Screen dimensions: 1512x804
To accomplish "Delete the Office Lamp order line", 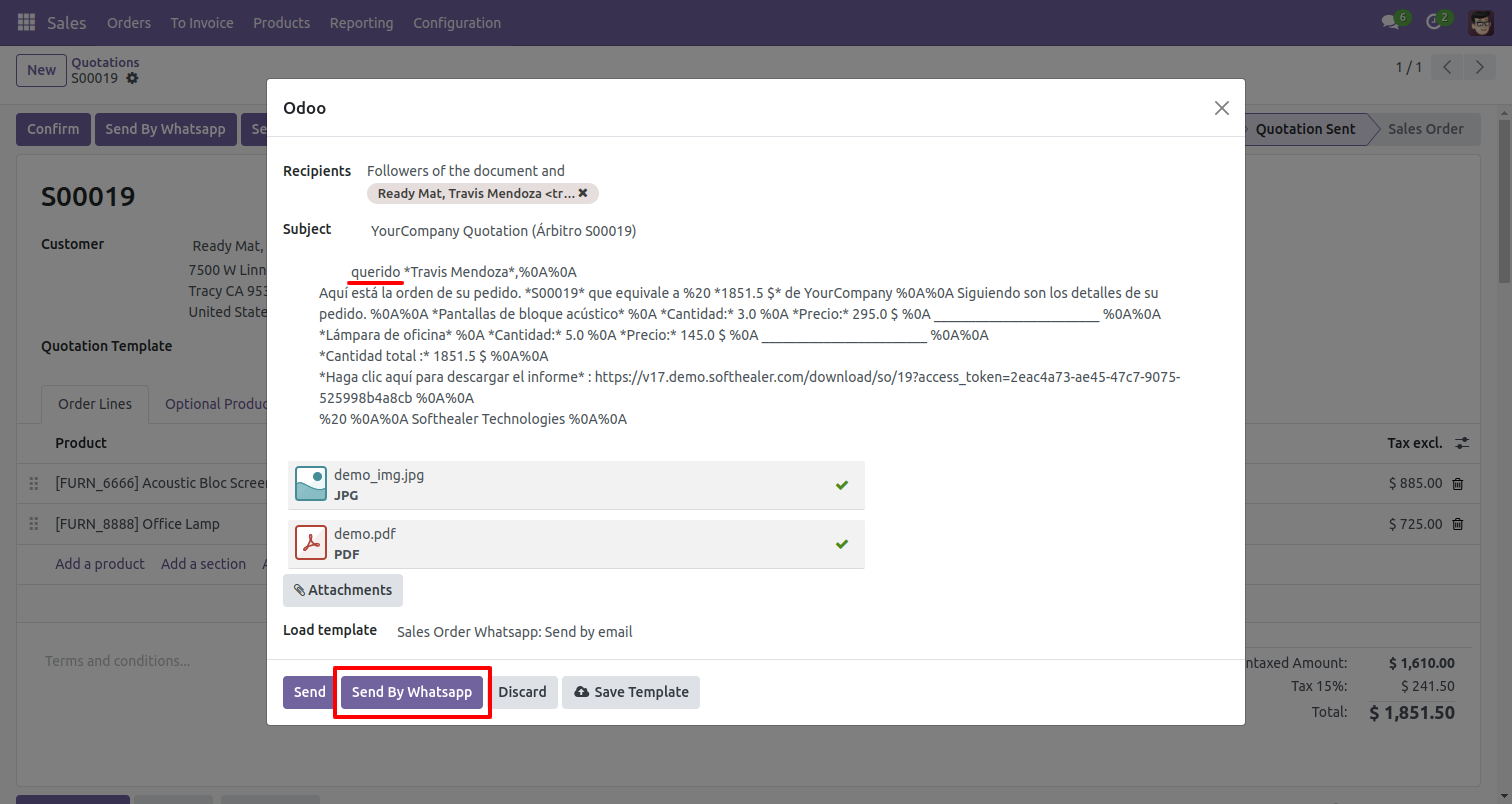I will tap(1457, 524).
